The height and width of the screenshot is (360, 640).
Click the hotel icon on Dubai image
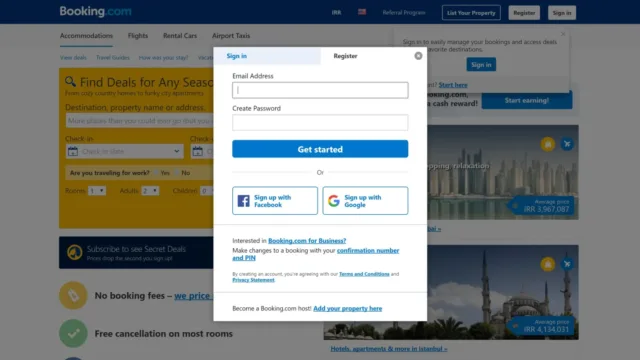[548, 144]
